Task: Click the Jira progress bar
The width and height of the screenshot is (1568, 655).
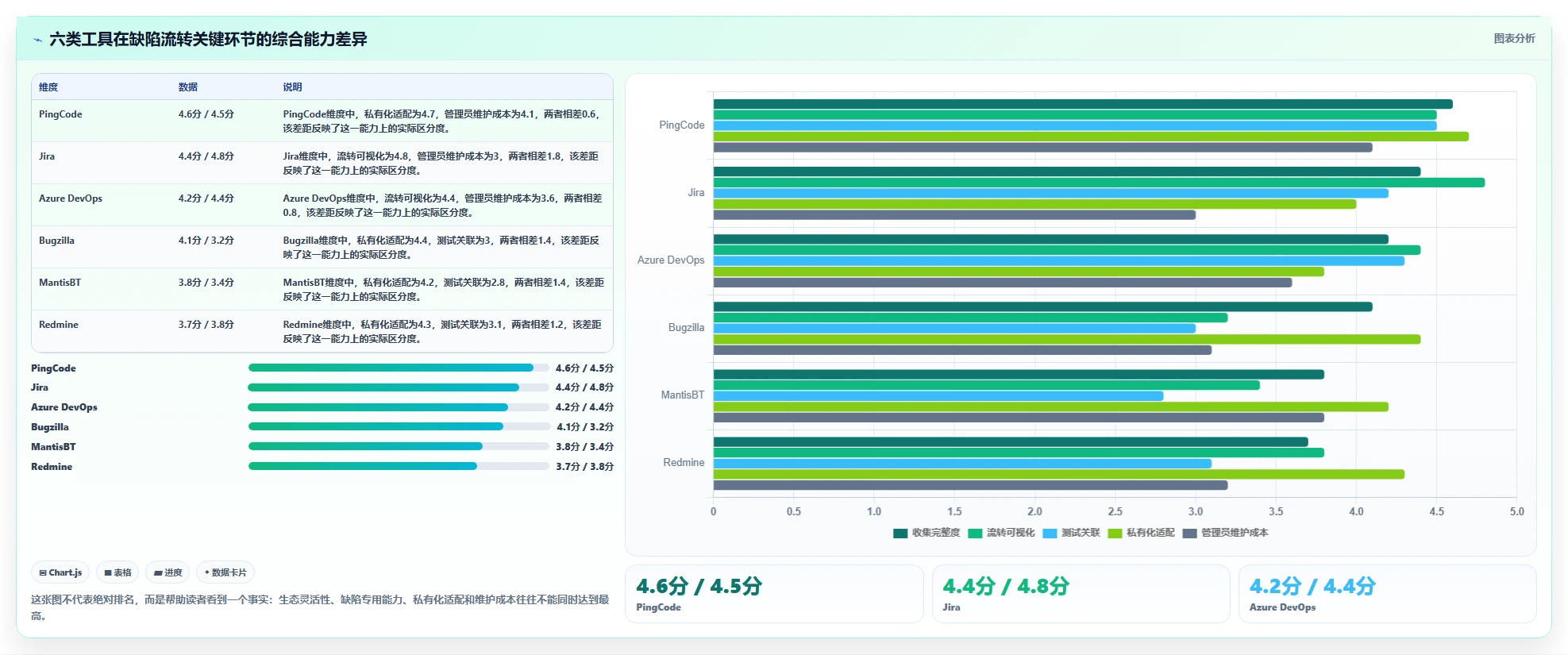Action: [x=399, y=387]
